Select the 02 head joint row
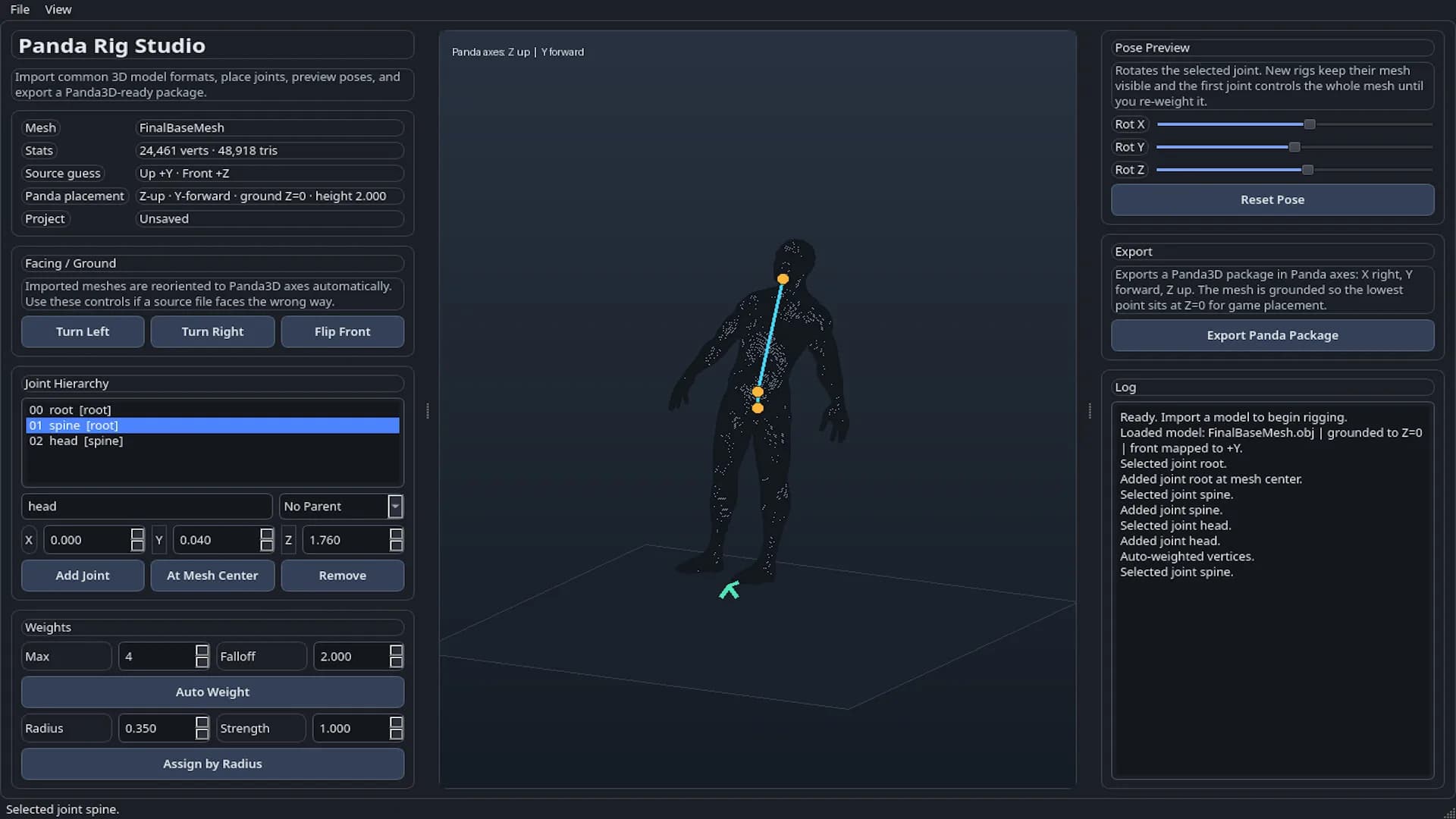Viewport: 1456px width, 819px height. pyautogui.click(x=212, y=441)
